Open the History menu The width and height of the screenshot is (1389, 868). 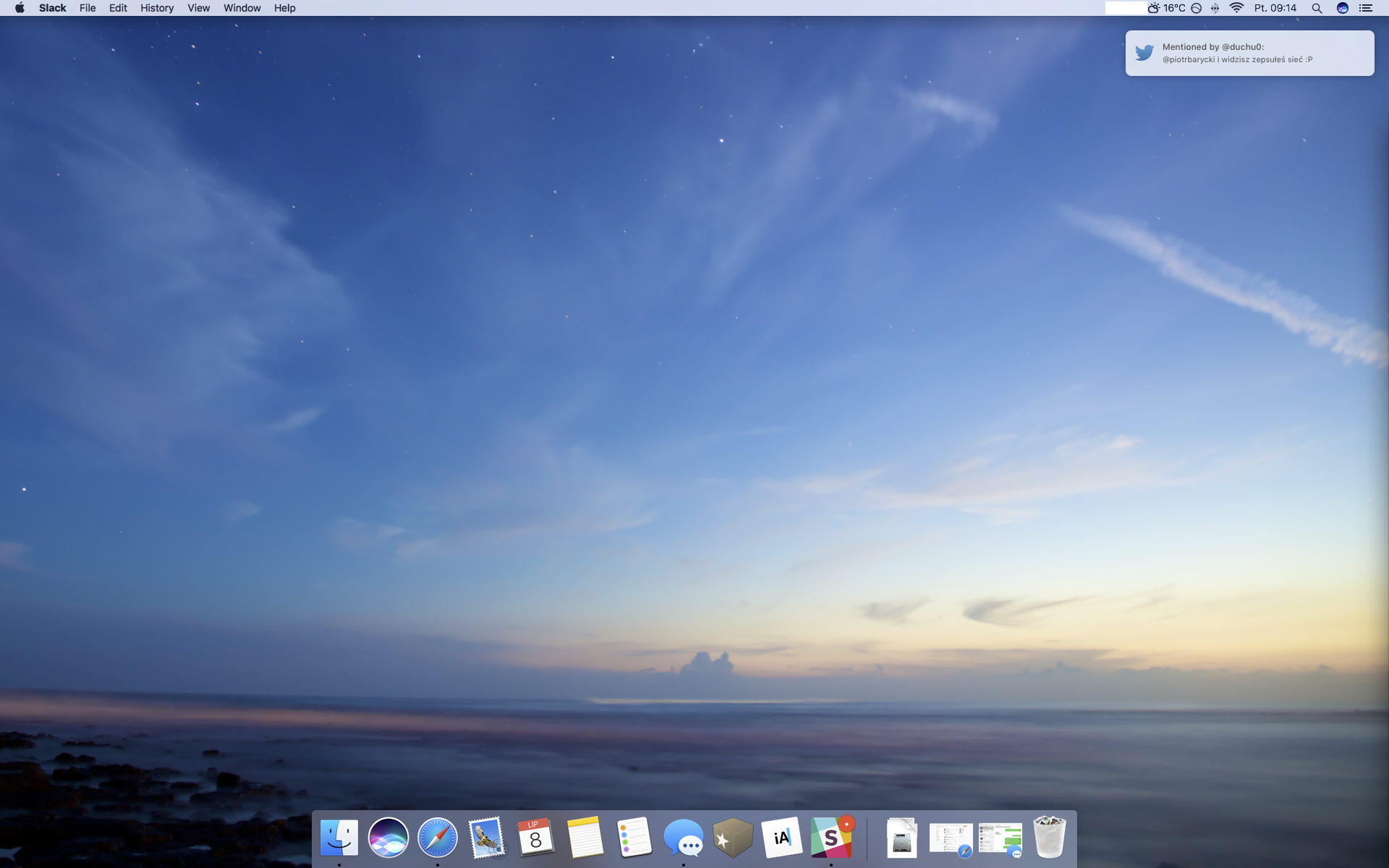click(157, 8)
